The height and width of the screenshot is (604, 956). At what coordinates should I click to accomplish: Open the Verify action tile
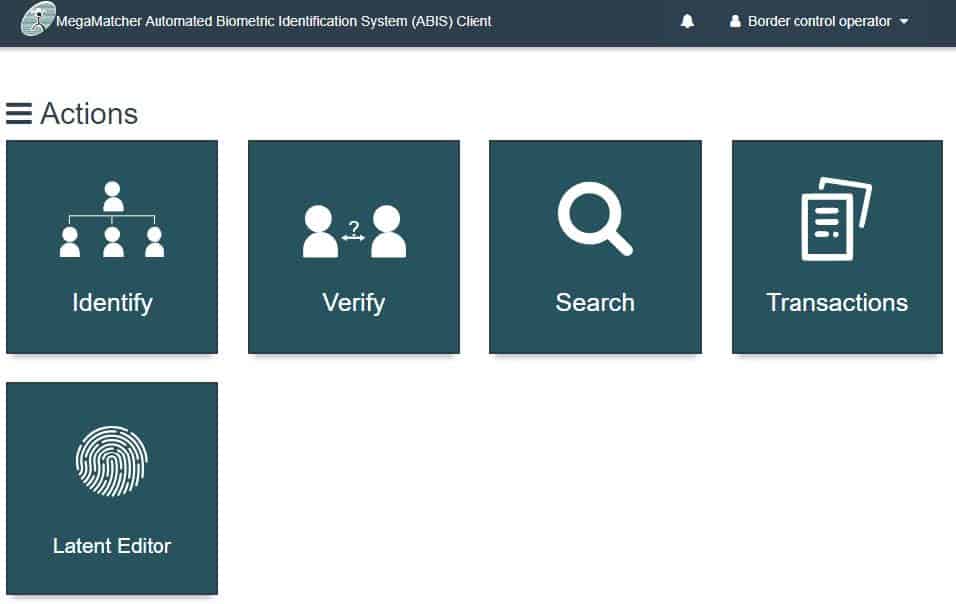354,247
